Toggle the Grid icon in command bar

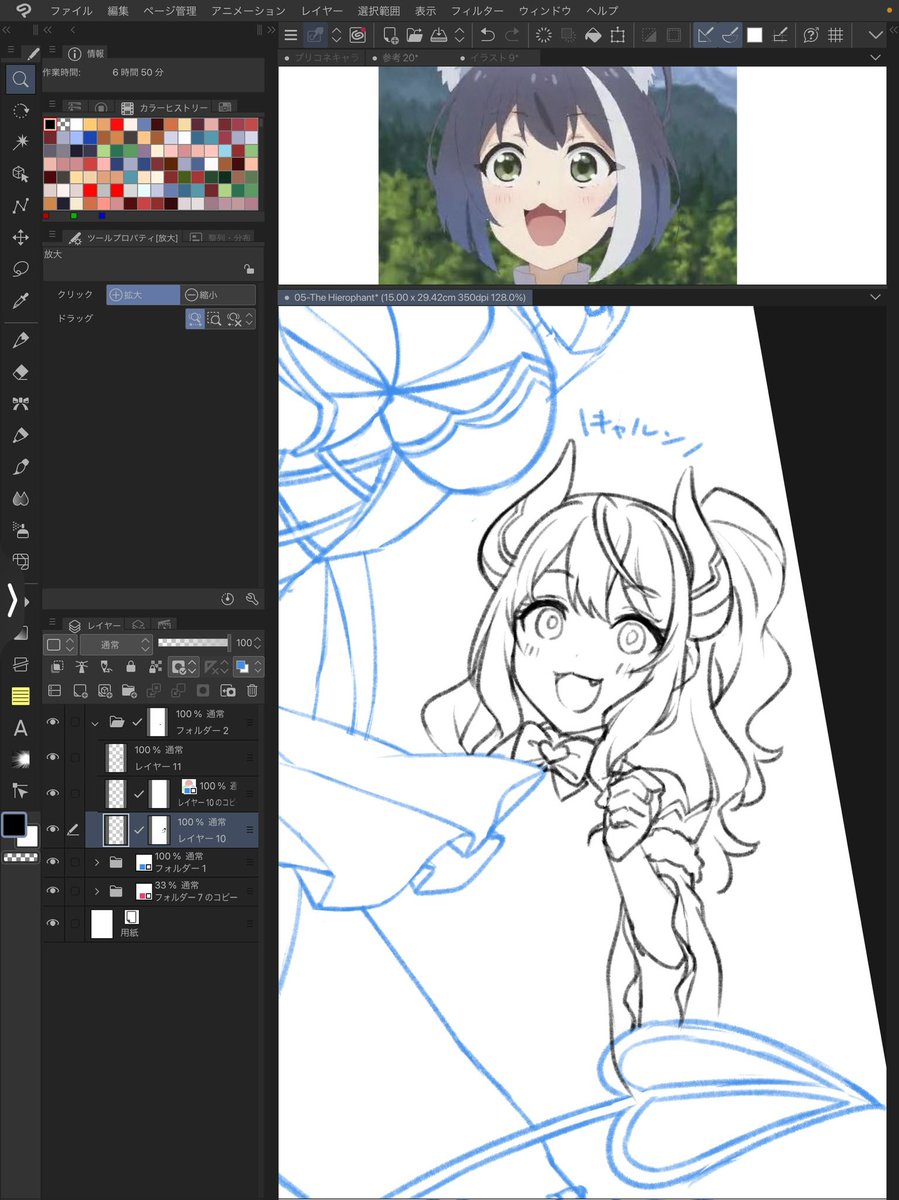click(x=835, y=35)
